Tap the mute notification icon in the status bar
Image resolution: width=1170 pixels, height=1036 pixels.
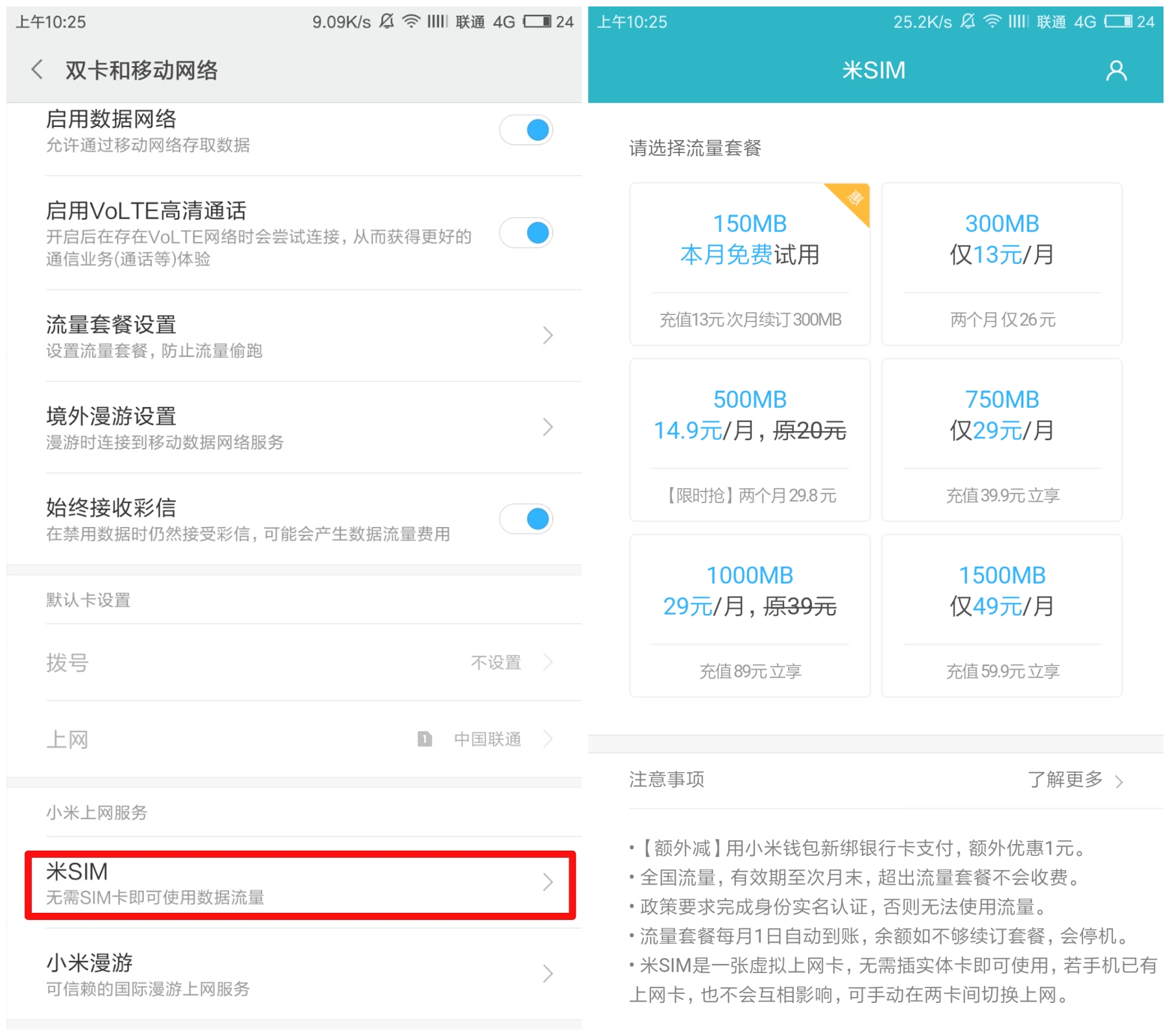pyautogui.click(x=385, y=21)
